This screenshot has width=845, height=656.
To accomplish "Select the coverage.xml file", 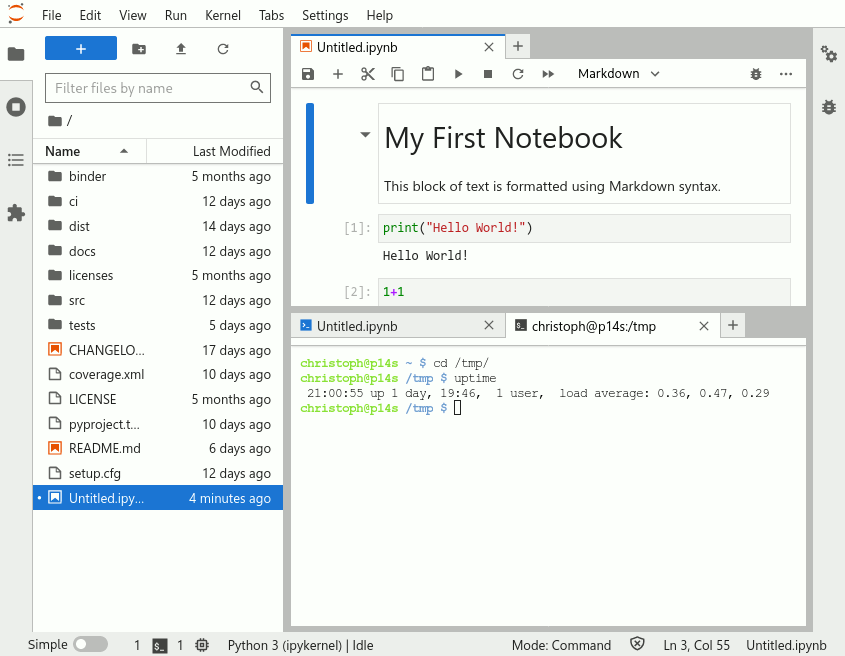I will pos(158,375).
